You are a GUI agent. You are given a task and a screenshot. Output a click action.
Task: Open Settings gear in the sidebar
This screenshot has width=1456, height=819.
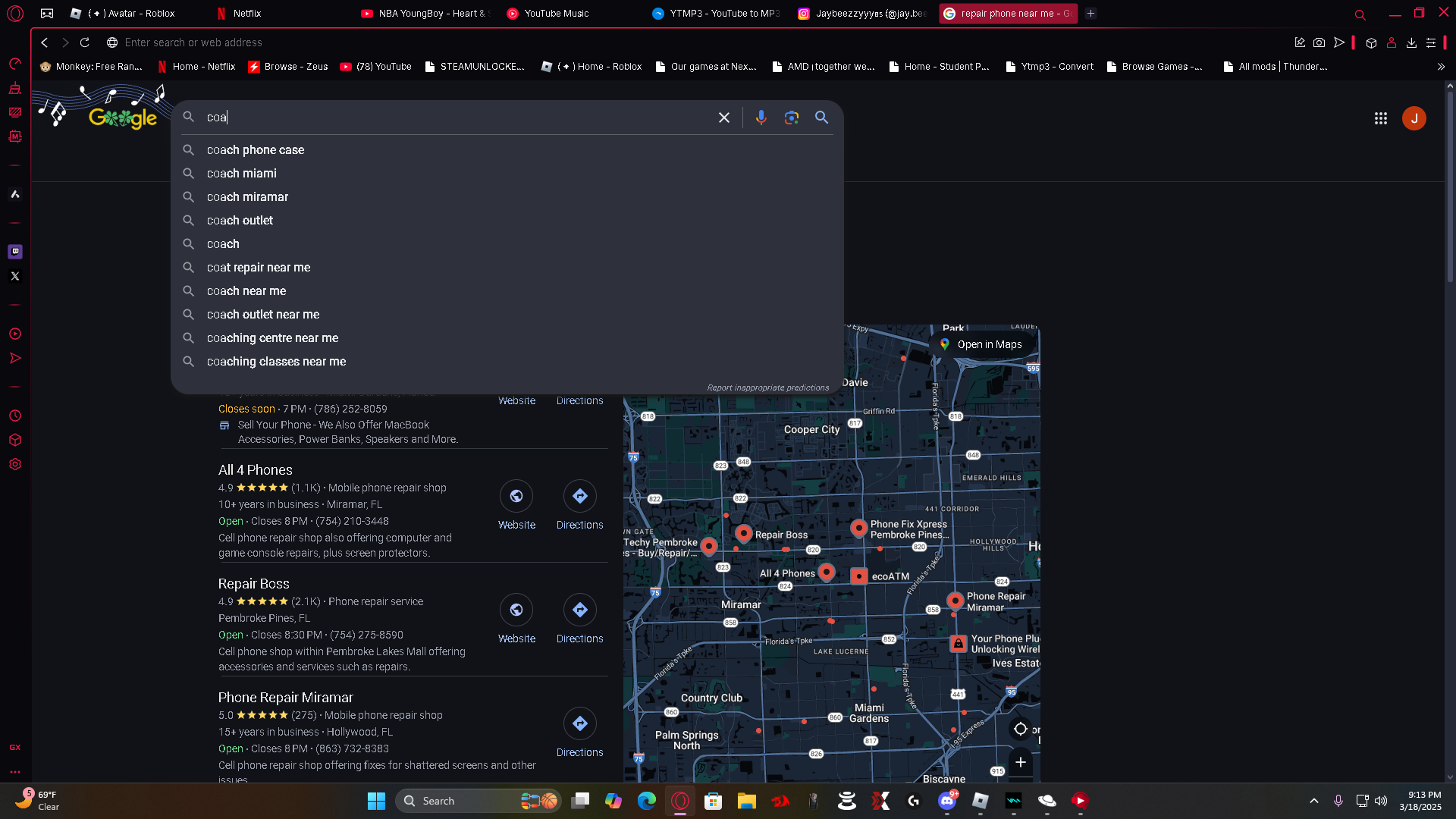coord(15,464)
